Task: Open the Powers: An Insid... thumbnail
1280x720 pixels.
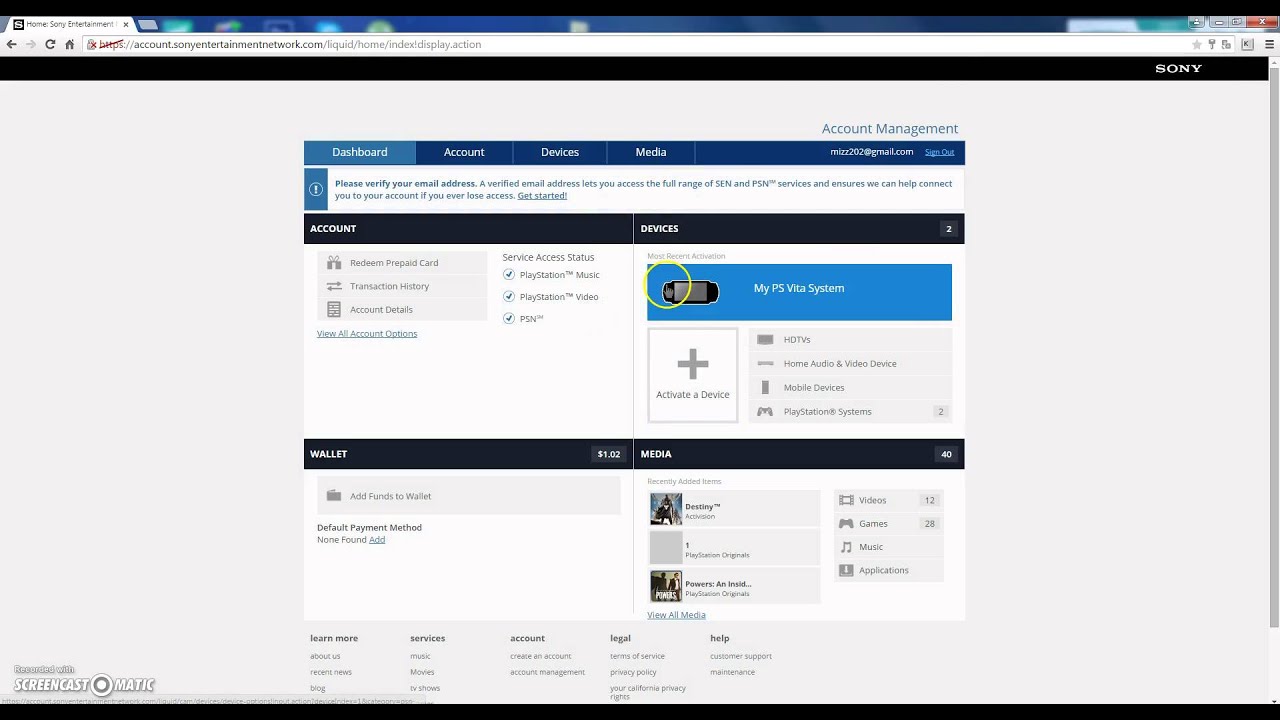Action: (x=666, y=586)
